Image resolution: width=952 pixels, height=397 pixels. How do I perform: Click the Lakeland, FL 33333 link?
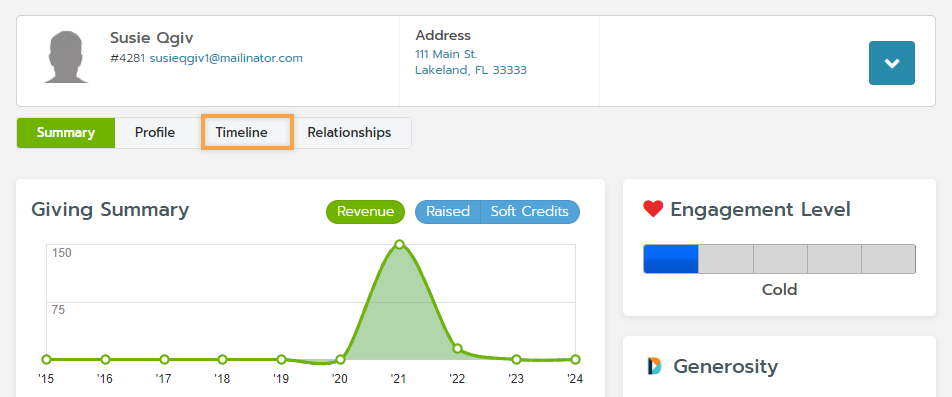(x=471, y=70)
